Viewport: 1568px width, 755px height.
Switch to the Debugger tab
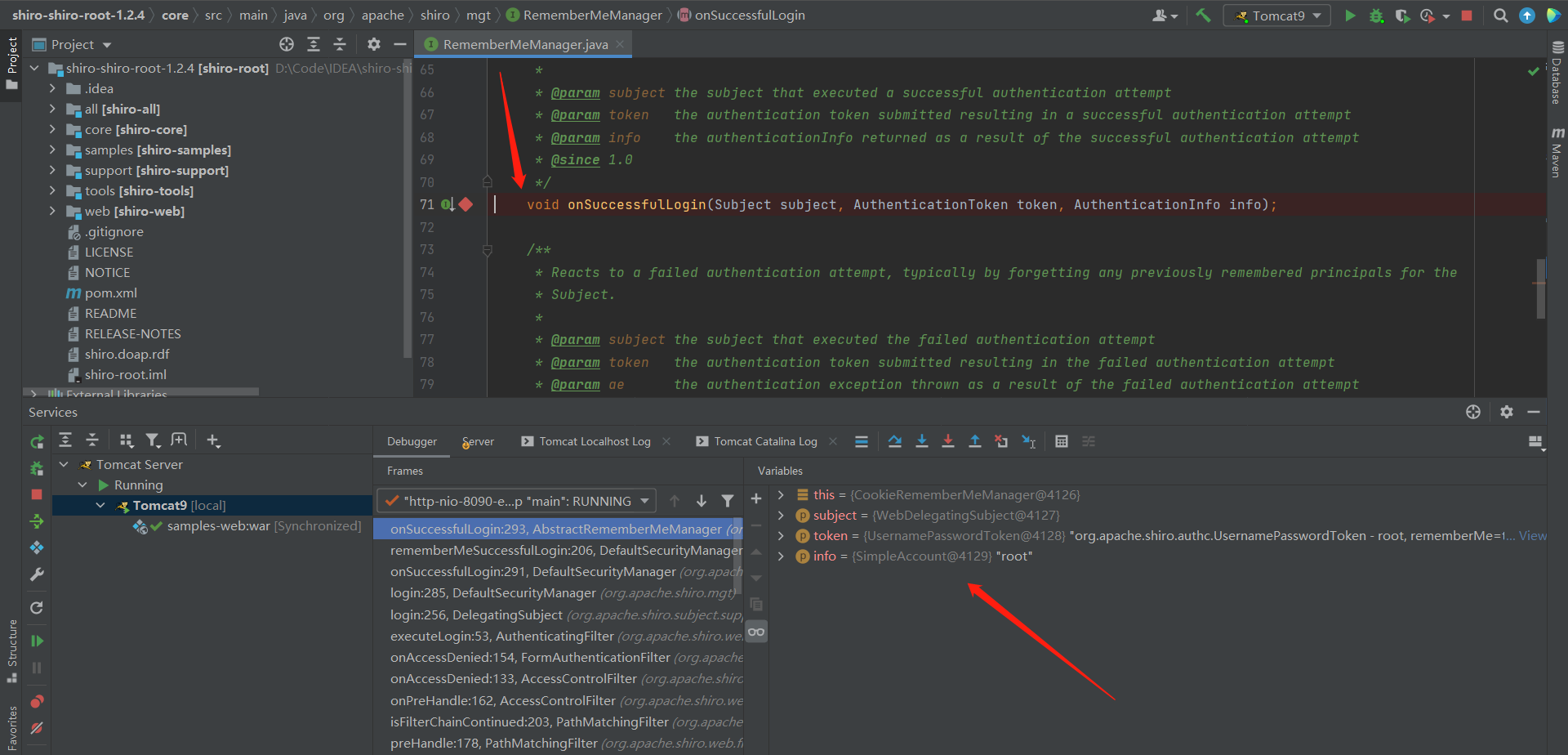412,441
